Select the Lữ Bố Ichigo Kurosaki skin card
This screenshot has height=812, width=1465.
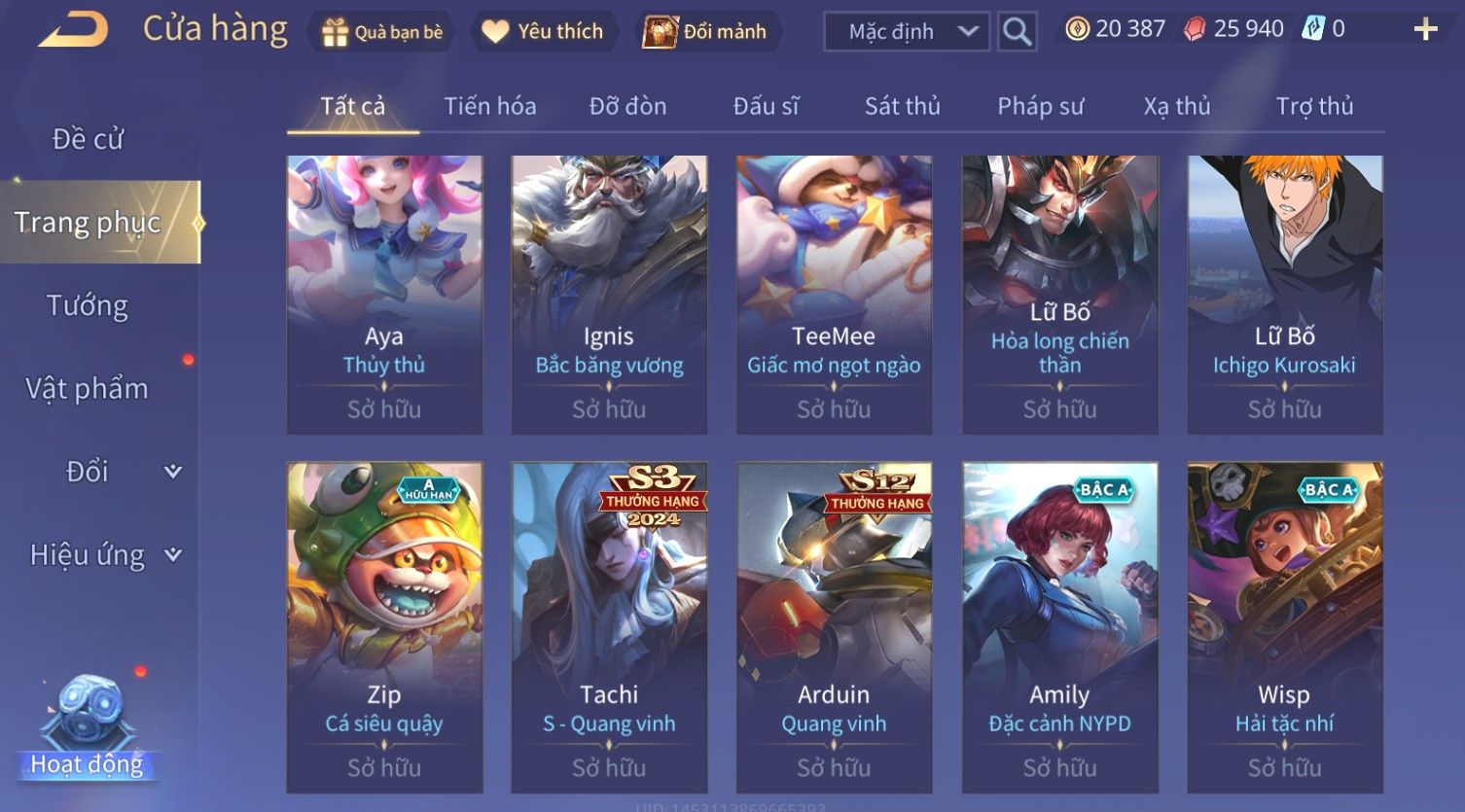1285,295
